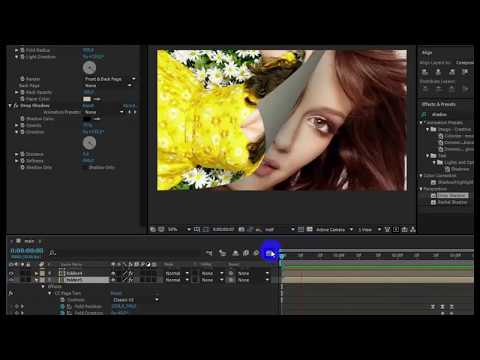Open the Show Channel icon menu
Screen dimensions: 480x360
point(259,229)
